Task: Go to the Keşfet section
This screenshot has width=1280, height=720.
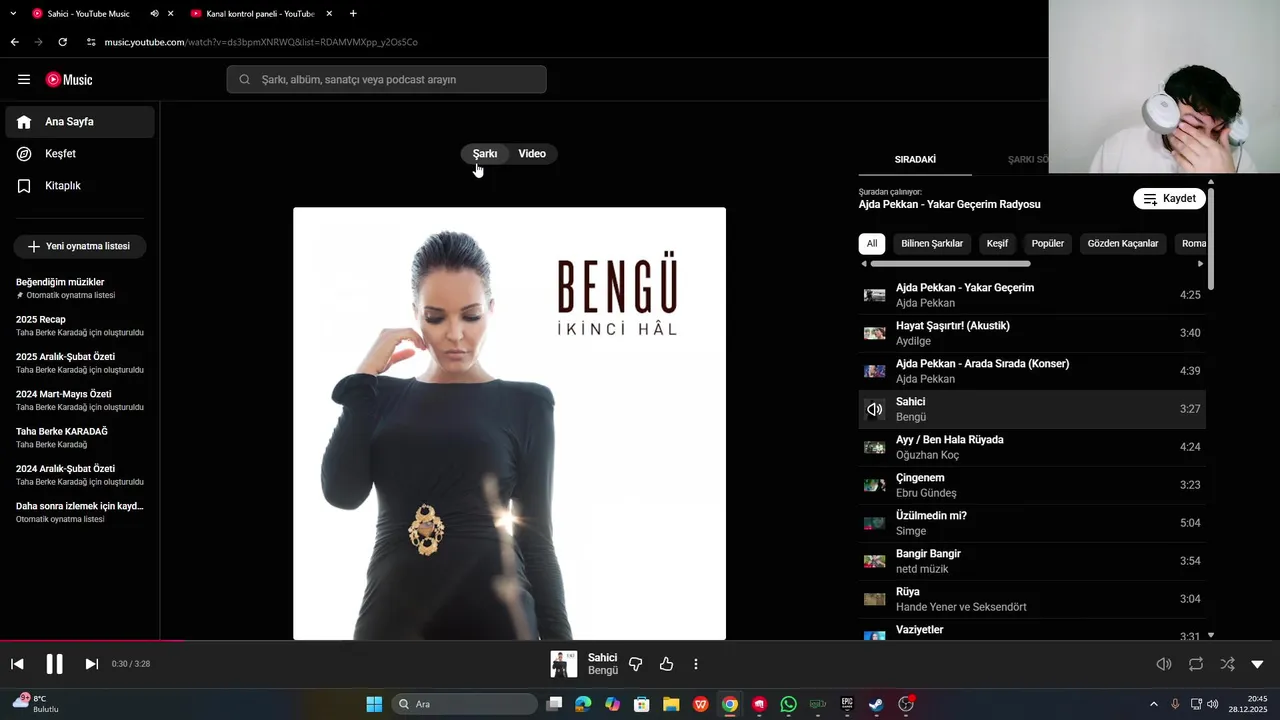Action: (x=80, y=154)
